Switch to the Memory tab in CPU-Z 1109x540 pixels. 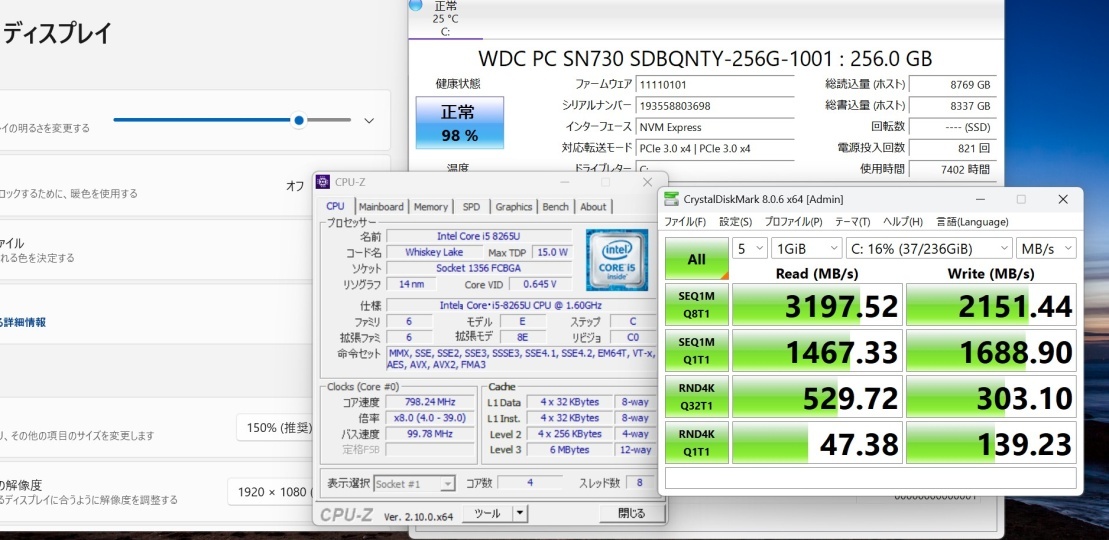[x=431, y=207]
